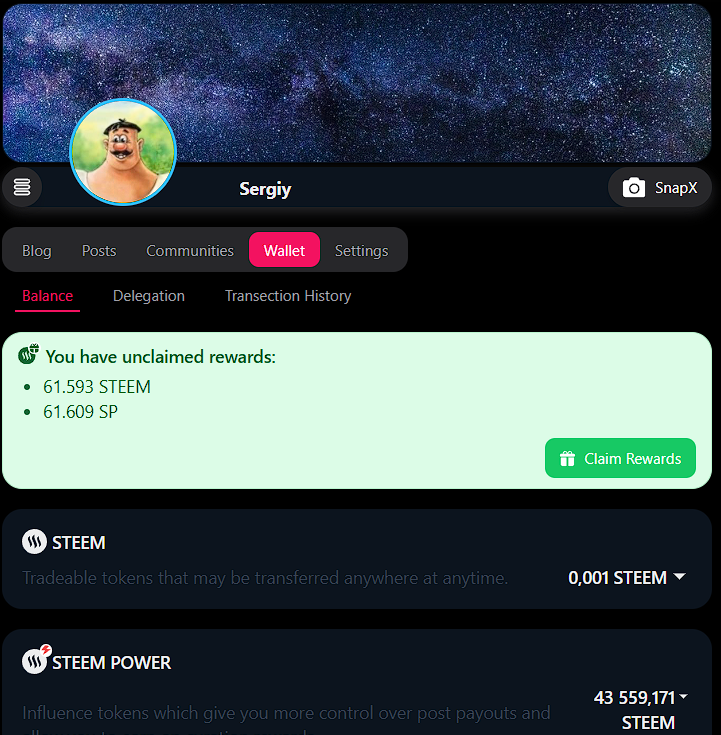Click the SnapX button label
Screen dimensions: 721x735
(676, 188)
